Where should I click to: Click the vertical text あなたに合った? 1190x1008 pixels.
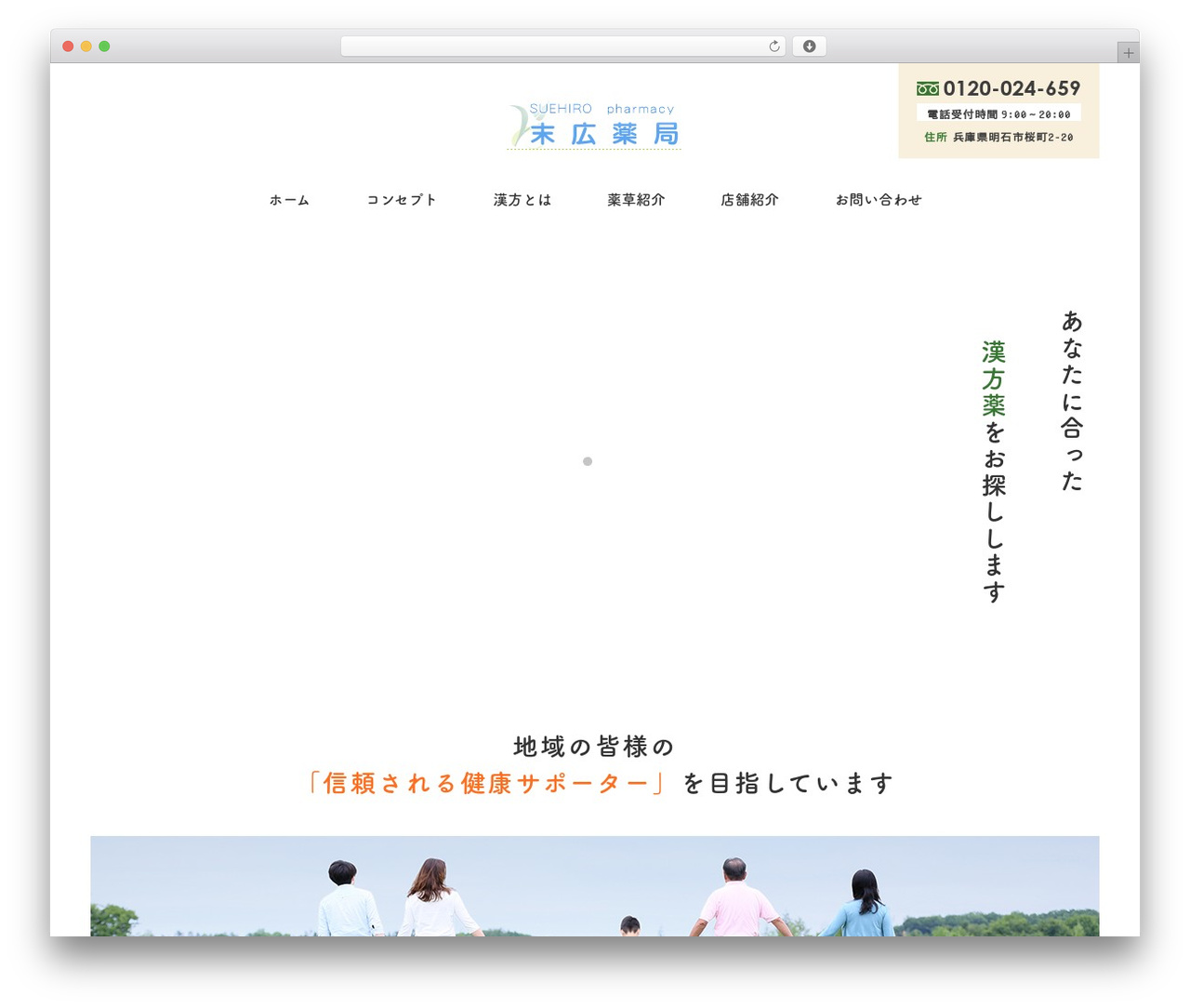(1072, 401)
